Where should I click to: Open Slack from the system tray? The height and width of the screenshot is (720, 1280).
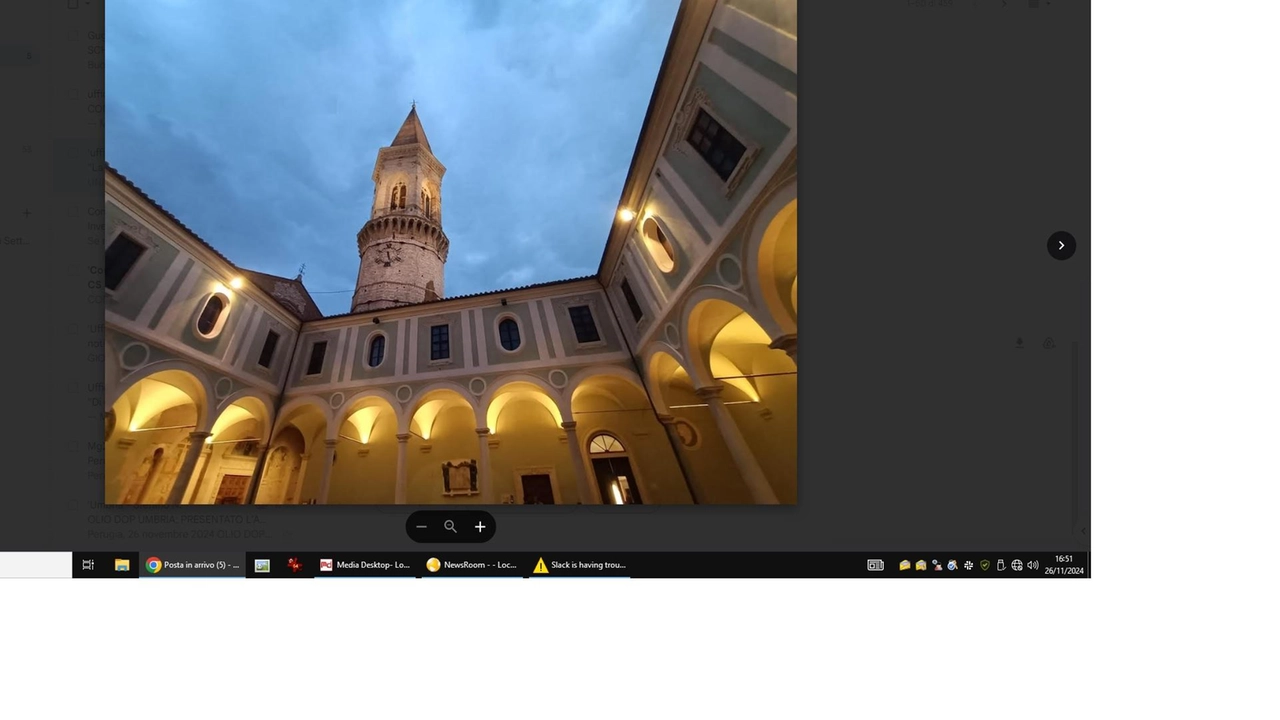[x=968, y=565]
